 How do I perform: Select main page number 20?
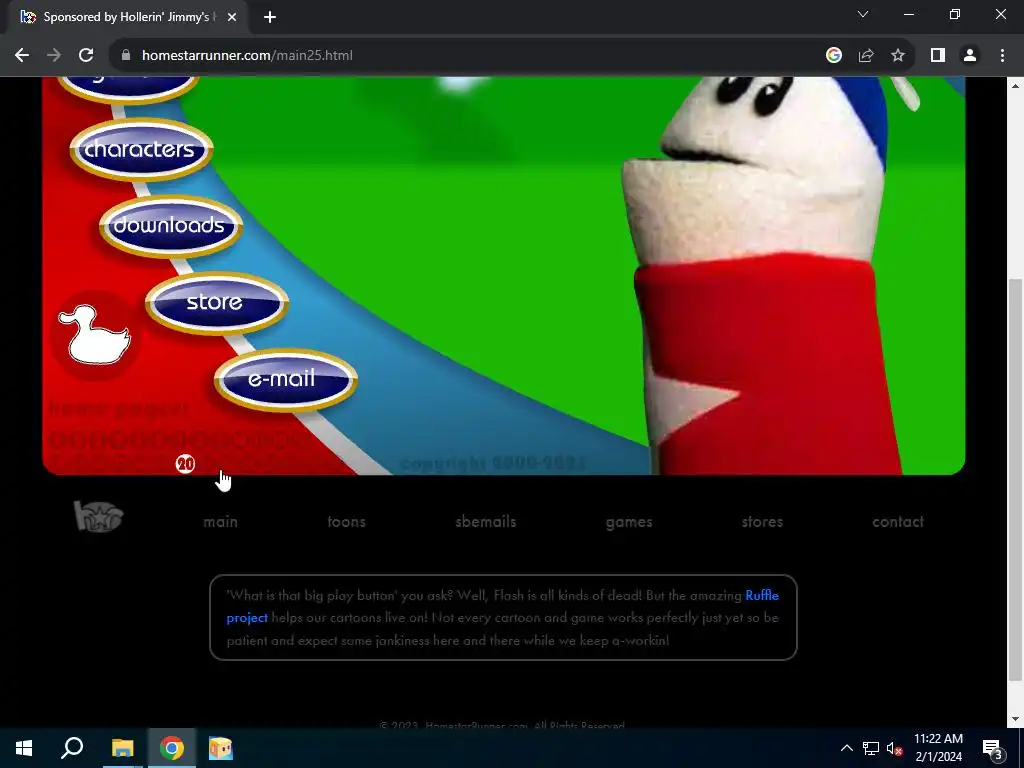tap(185, 464)
